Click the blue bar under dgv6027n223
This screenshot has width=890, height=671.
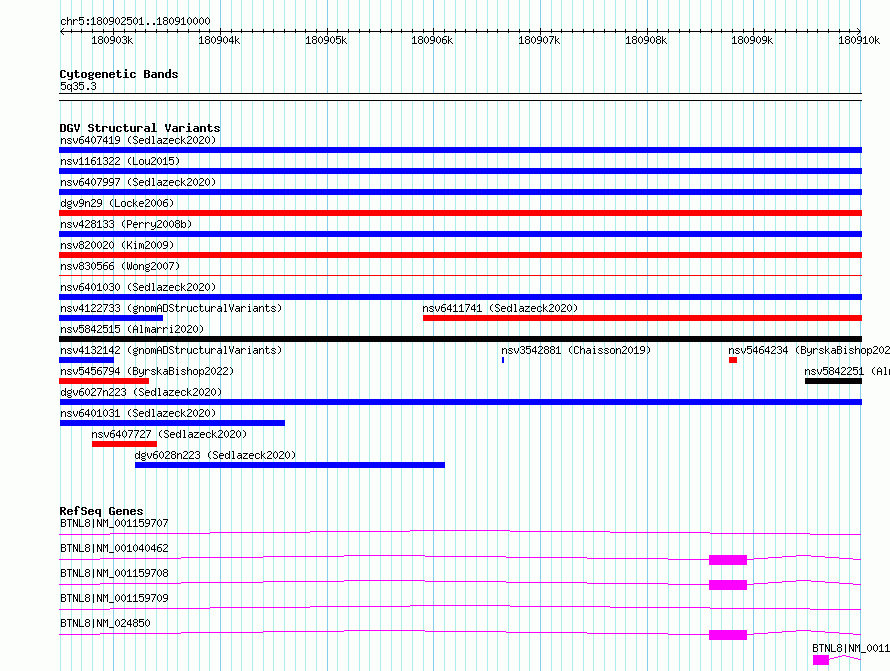[460, 402]
